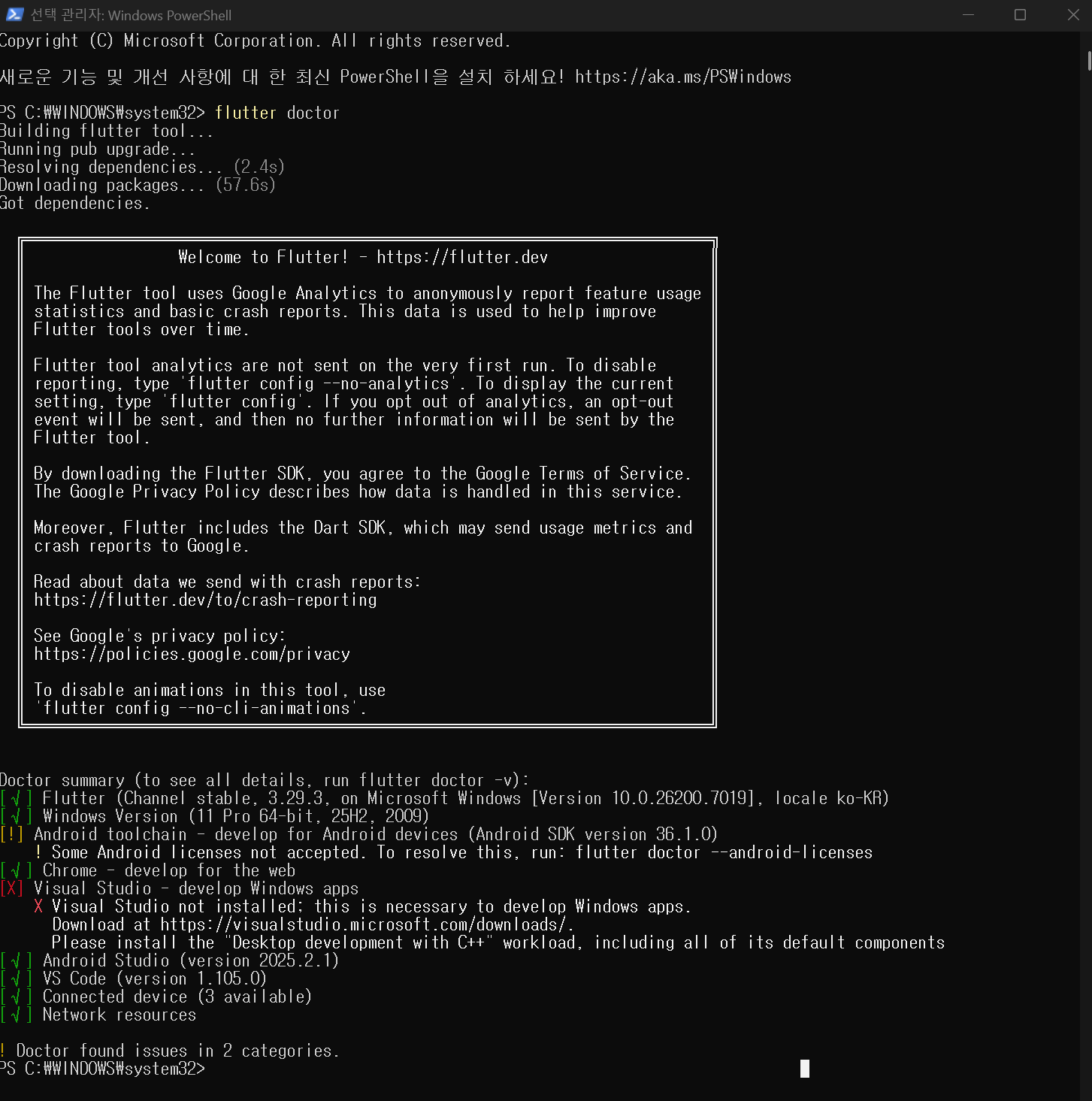1092x1101 pixels.
Task: Click the red X beside 'Visual Studio not installed'
Action: (x=38, y=906)
